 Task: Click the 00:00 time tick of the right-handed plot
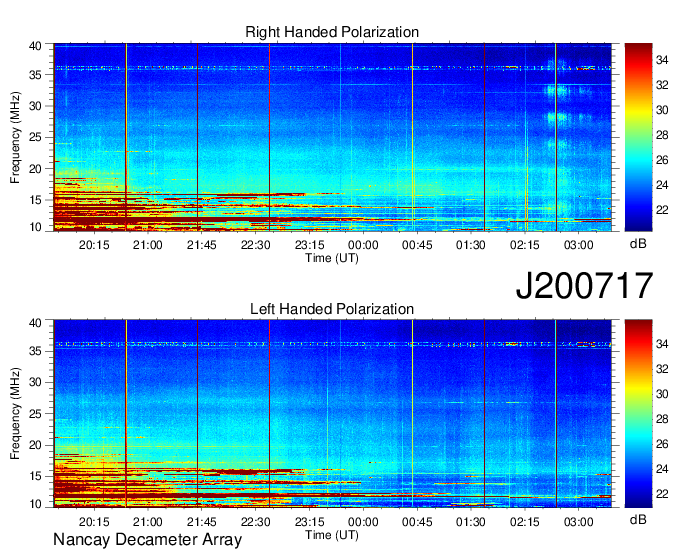(x=363, y=245)
